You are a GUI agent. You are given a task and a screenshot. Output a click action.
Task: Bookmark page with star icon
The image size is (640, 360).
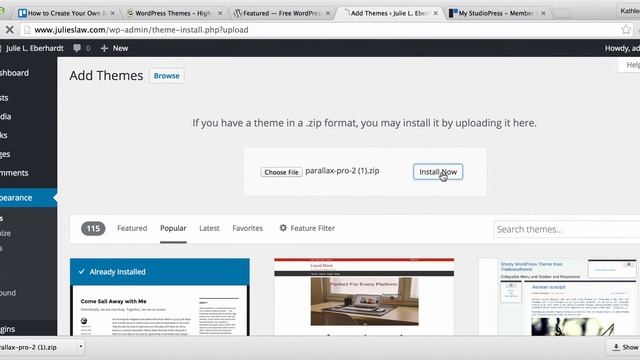click(x=626, y=29)
